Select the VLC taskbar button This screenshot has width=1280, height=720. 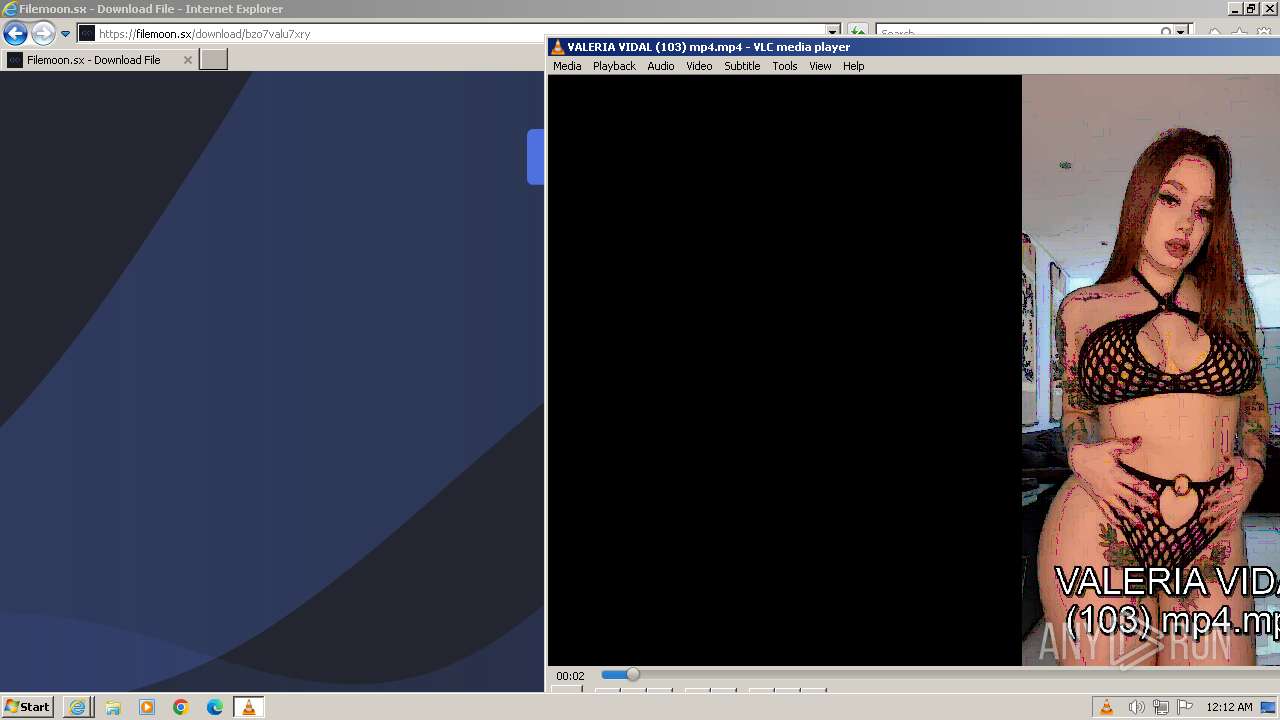(249, 707)
